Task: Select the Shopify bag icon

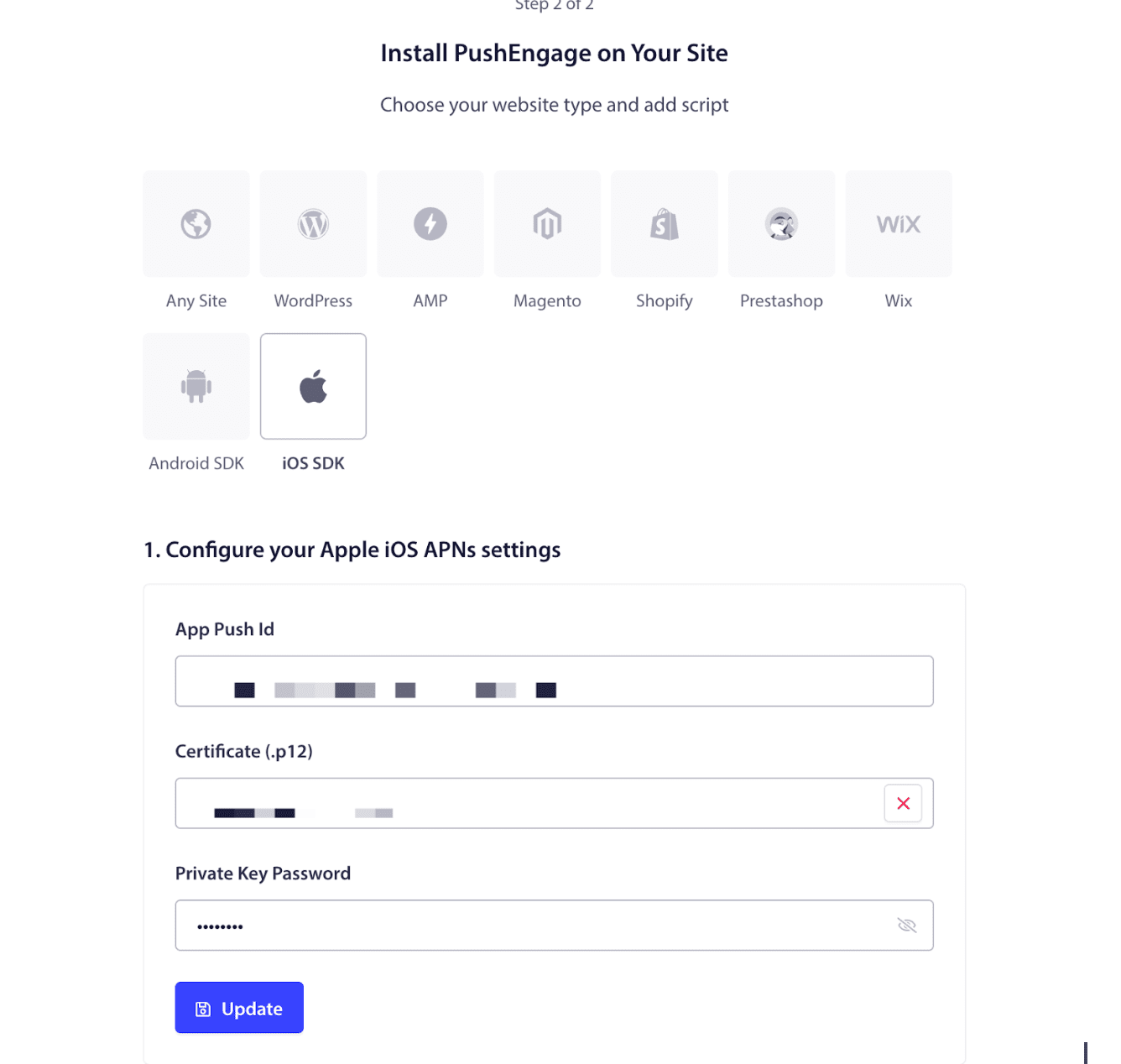Action: click(x=665, y=224)
